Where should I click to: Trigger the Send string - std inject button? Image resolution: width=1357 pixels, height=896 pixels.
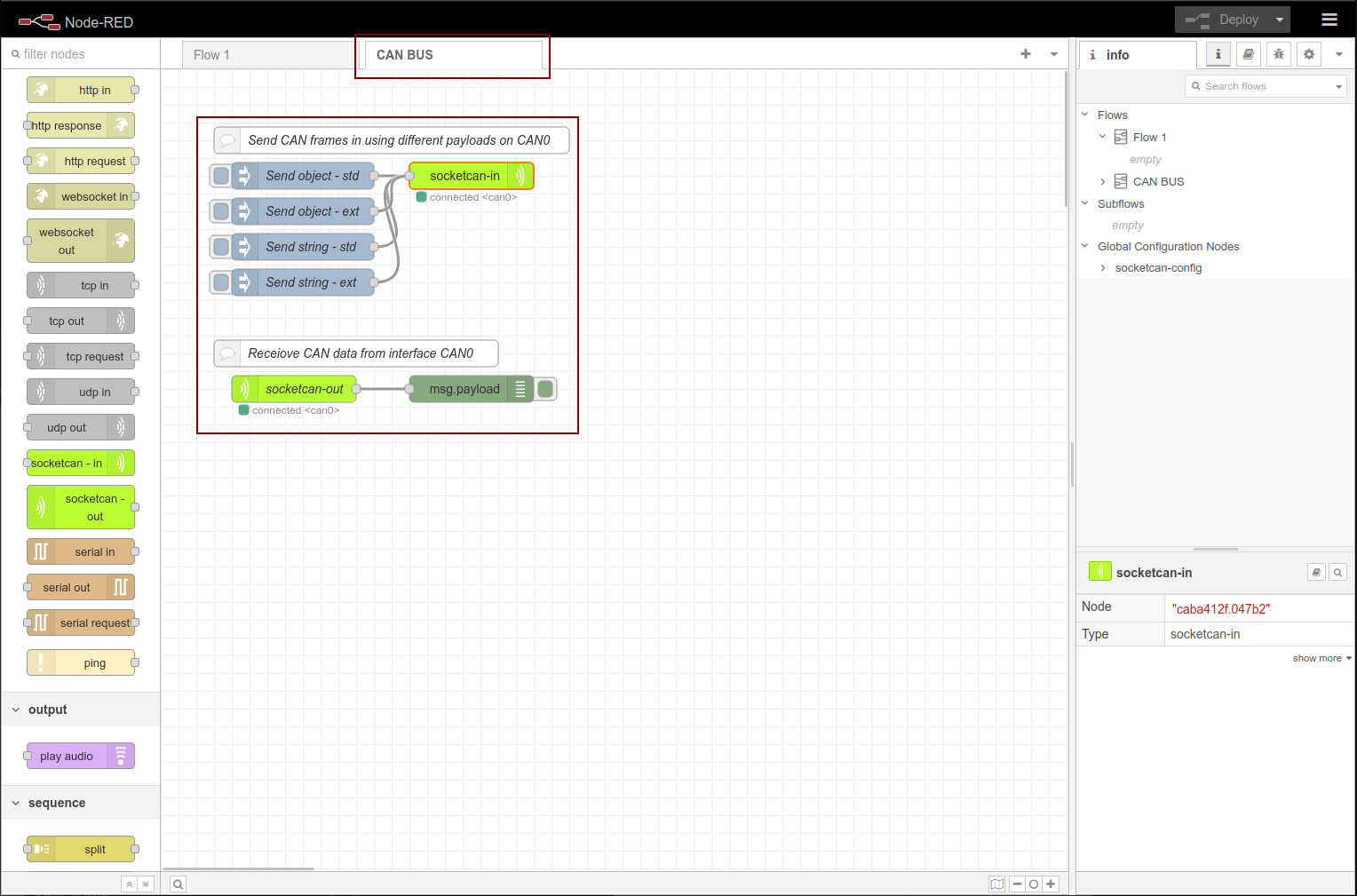click(221, 247)
